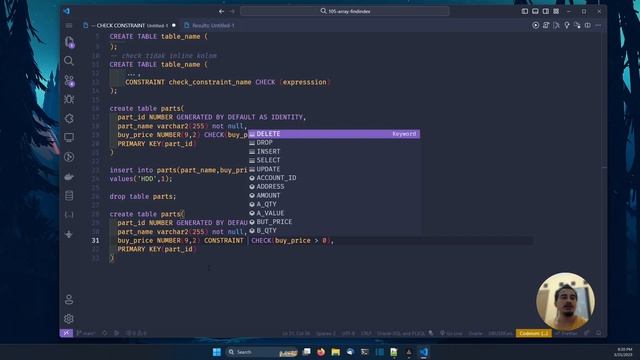Click the remote window indicator in status bar

pyautogui.click(x=66, y=333)
